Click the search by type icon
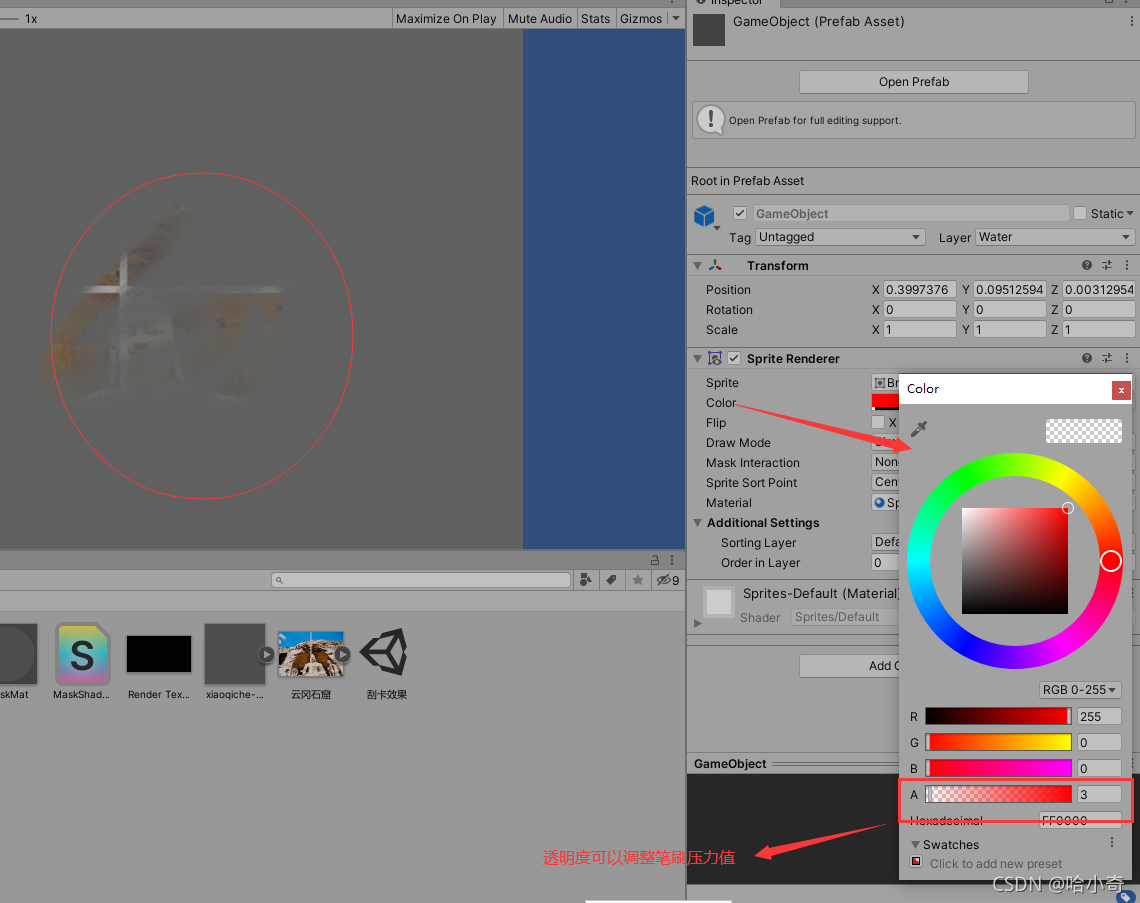 (x=586, y=580)
